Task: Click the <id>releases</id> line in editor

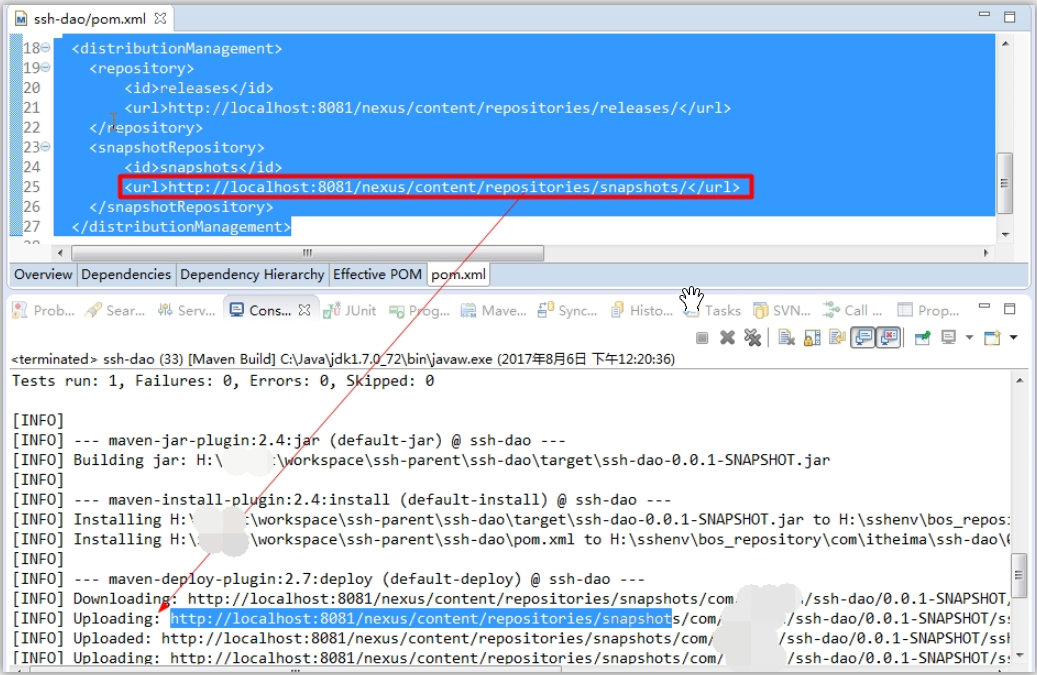Action: click(198, 88)
